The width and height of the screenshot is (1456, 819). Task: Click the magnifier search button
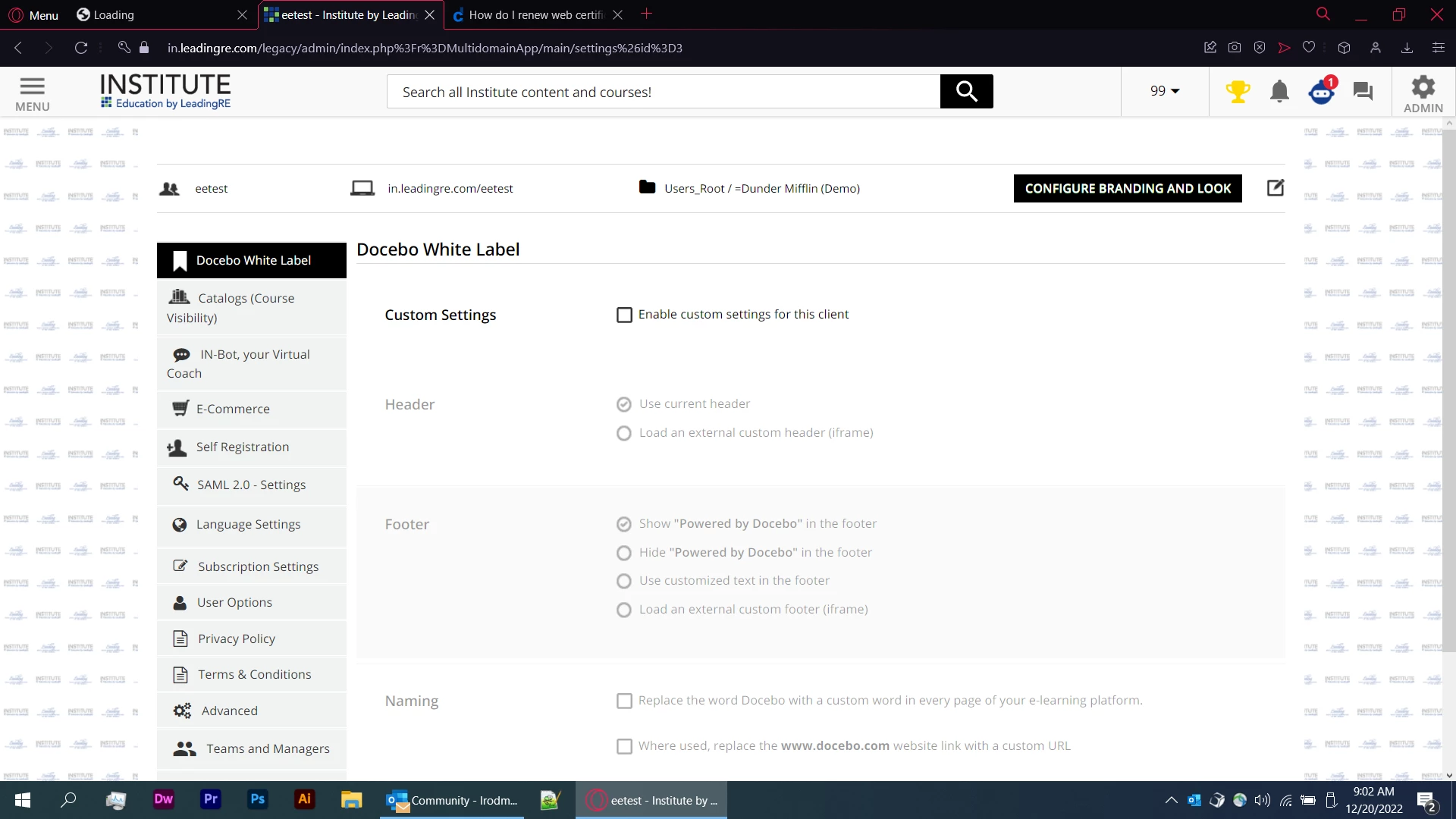[966, 92]
